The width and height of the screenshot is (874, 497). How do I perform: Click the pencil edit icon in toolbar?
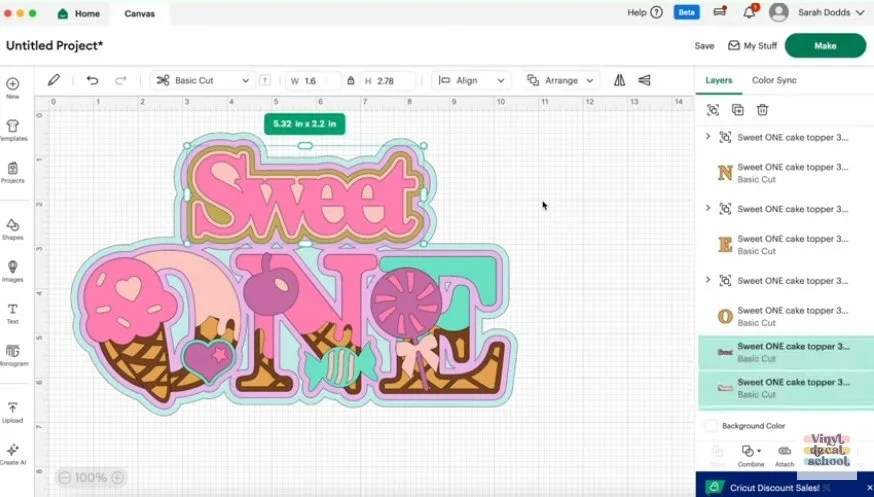coord(54,80)
